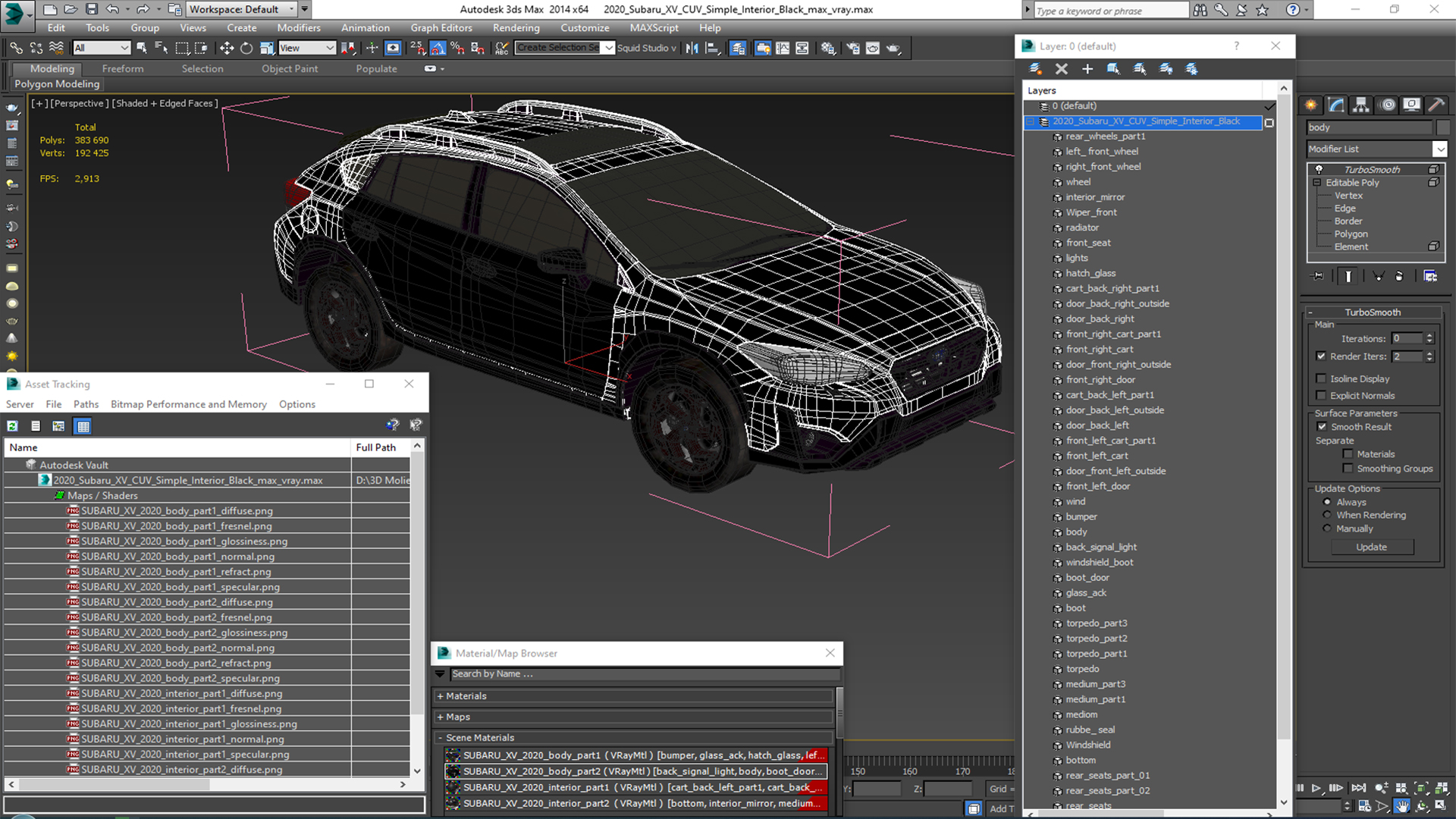Click Pin Stack icon below modifier stack
1456x819 pixels.
click(1318, 277)
